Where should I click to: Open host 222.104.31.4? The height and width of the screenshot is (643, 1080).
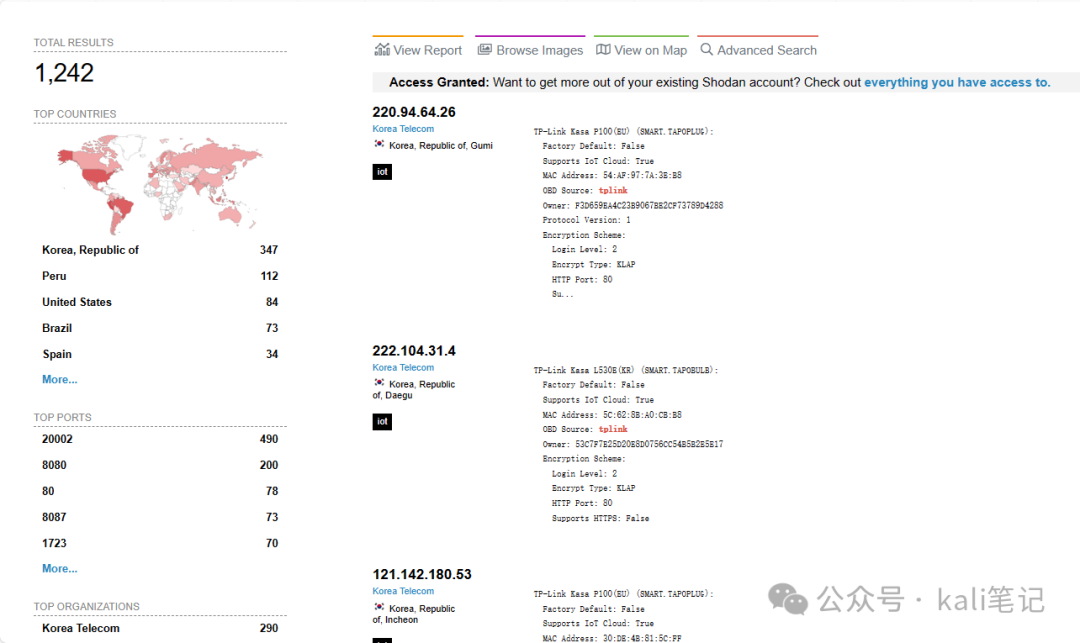pos(414,350)
